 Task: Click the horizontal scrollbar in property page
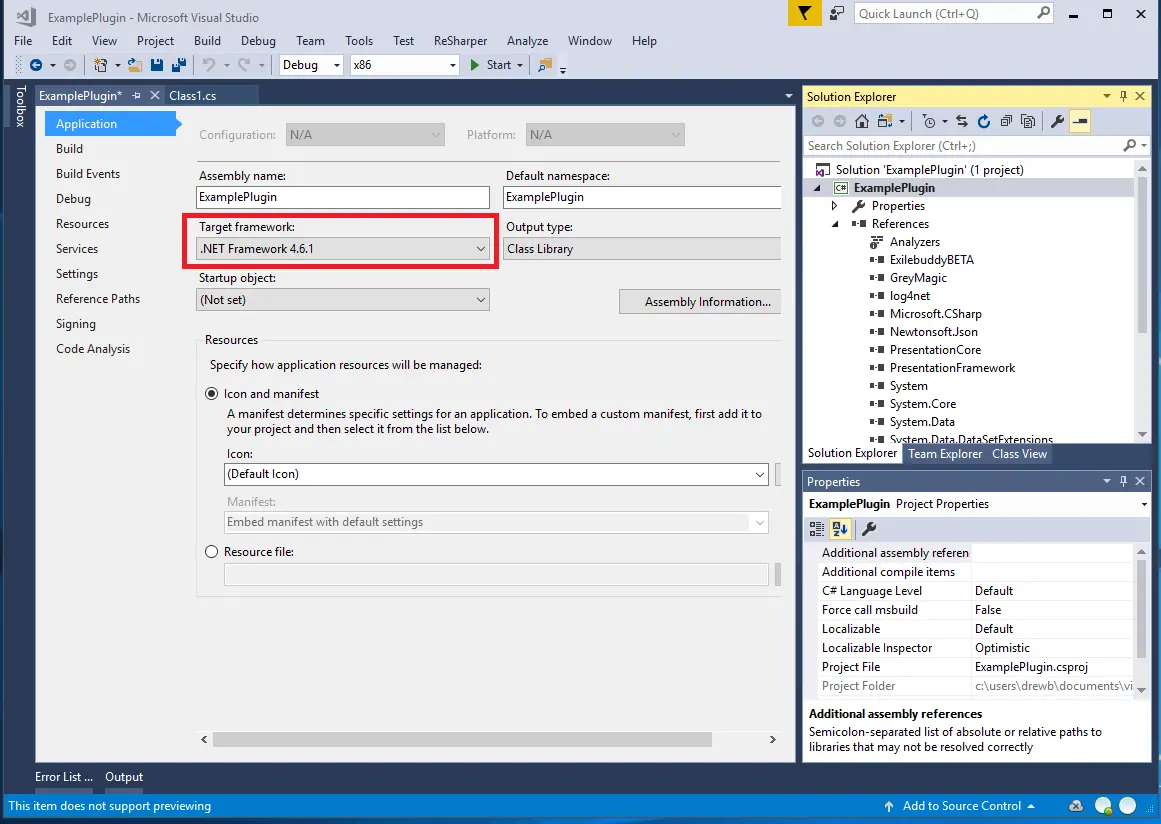pyautogui.click(x=462, y=740)
